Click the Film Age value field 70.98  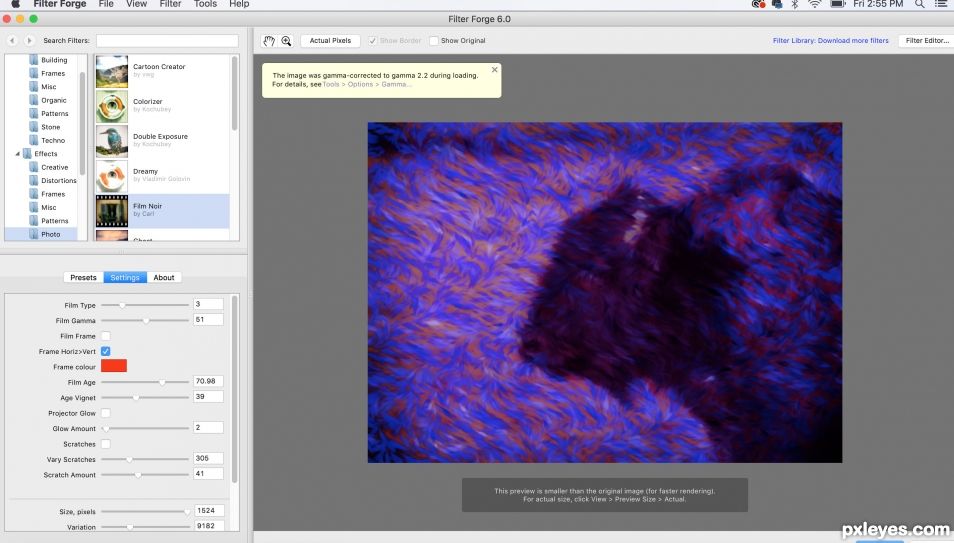point(208,381)
